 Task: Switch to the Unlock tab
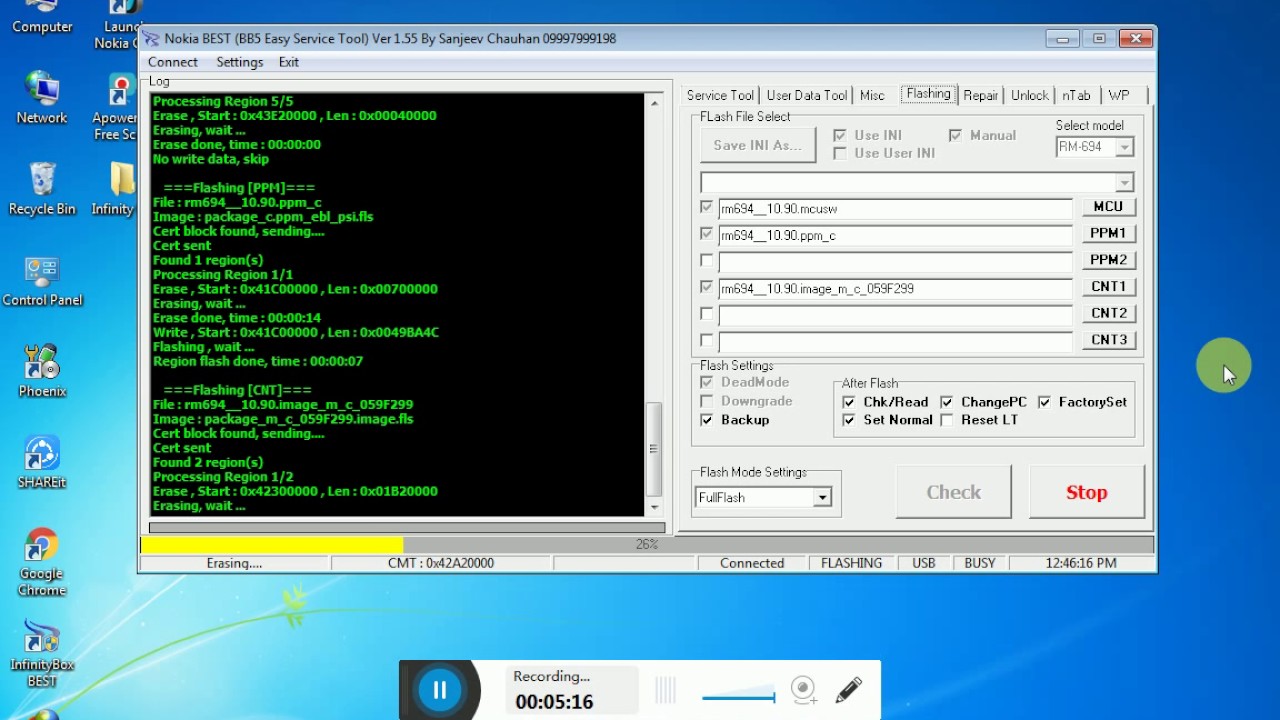click(x=1030, y=95)
